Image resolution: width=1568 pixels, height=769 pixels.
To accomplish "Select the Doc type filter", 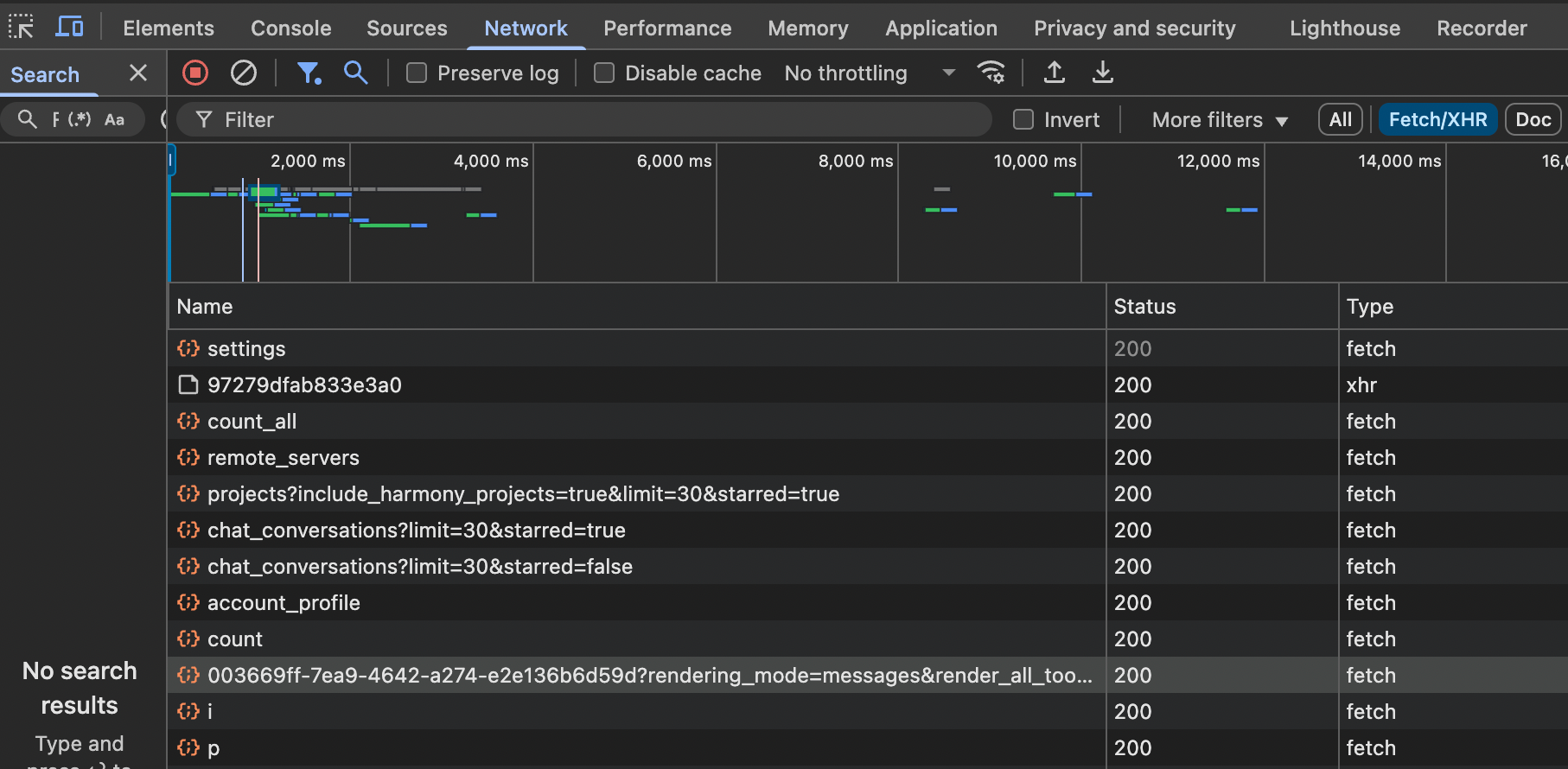I will click(x=1533, y=119).
